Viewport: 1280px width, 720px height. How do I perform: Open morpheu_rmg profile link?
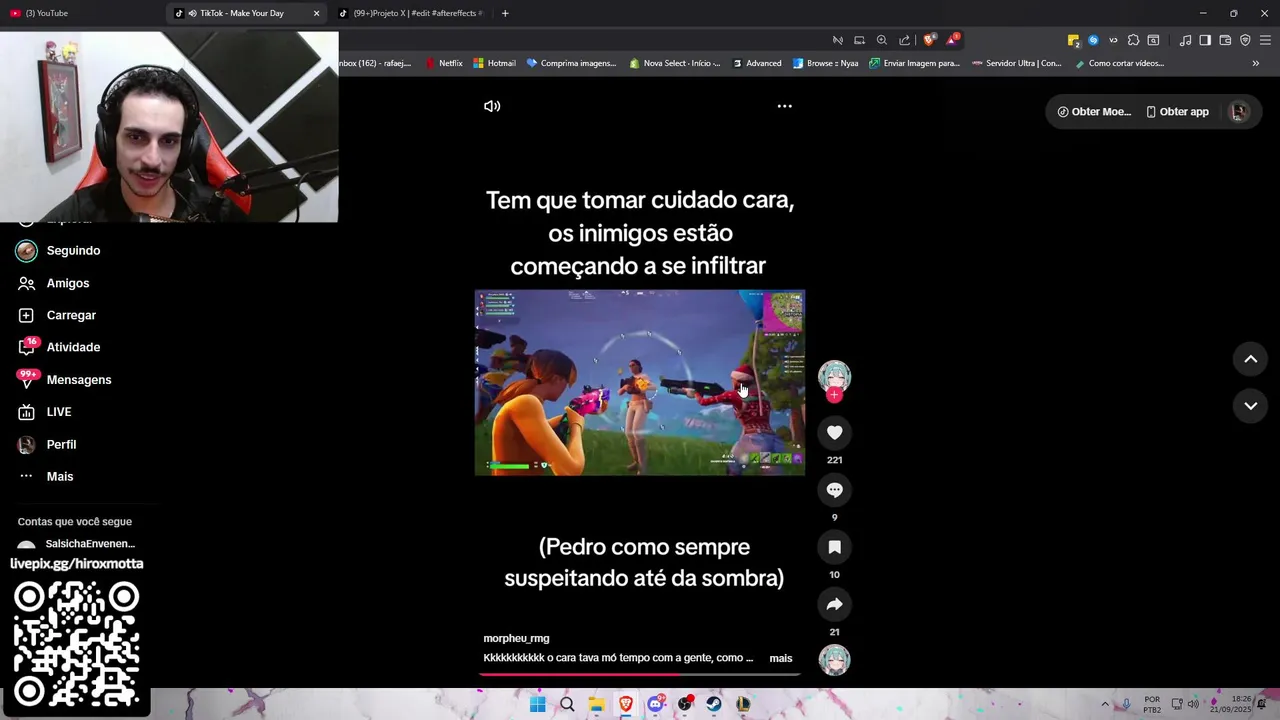pos(516,638)
